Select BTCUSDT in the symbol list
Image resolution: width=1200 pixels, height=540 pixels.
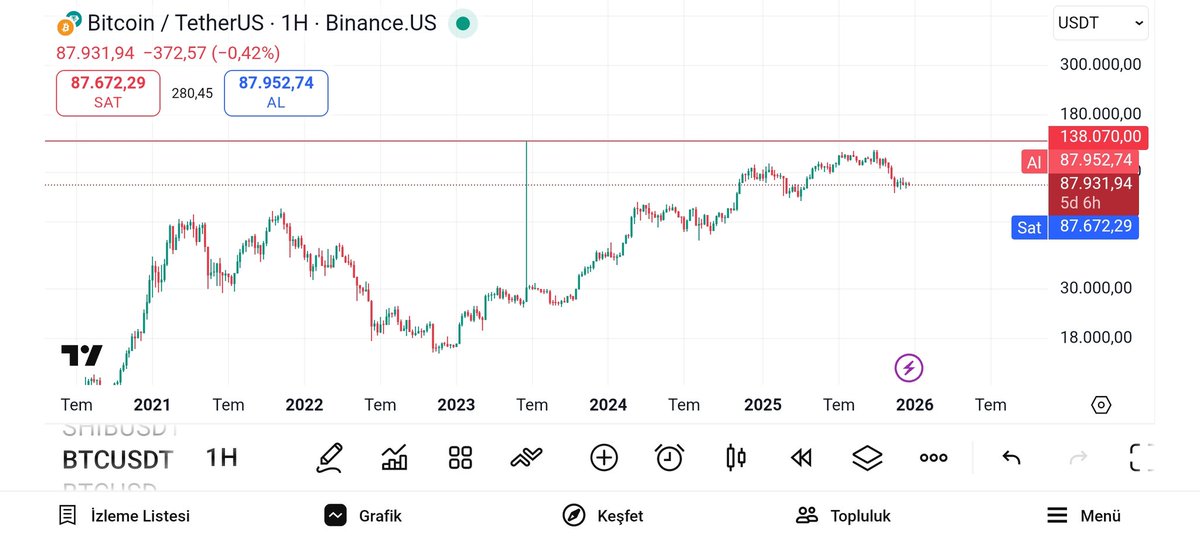click(x=117, y=459)
